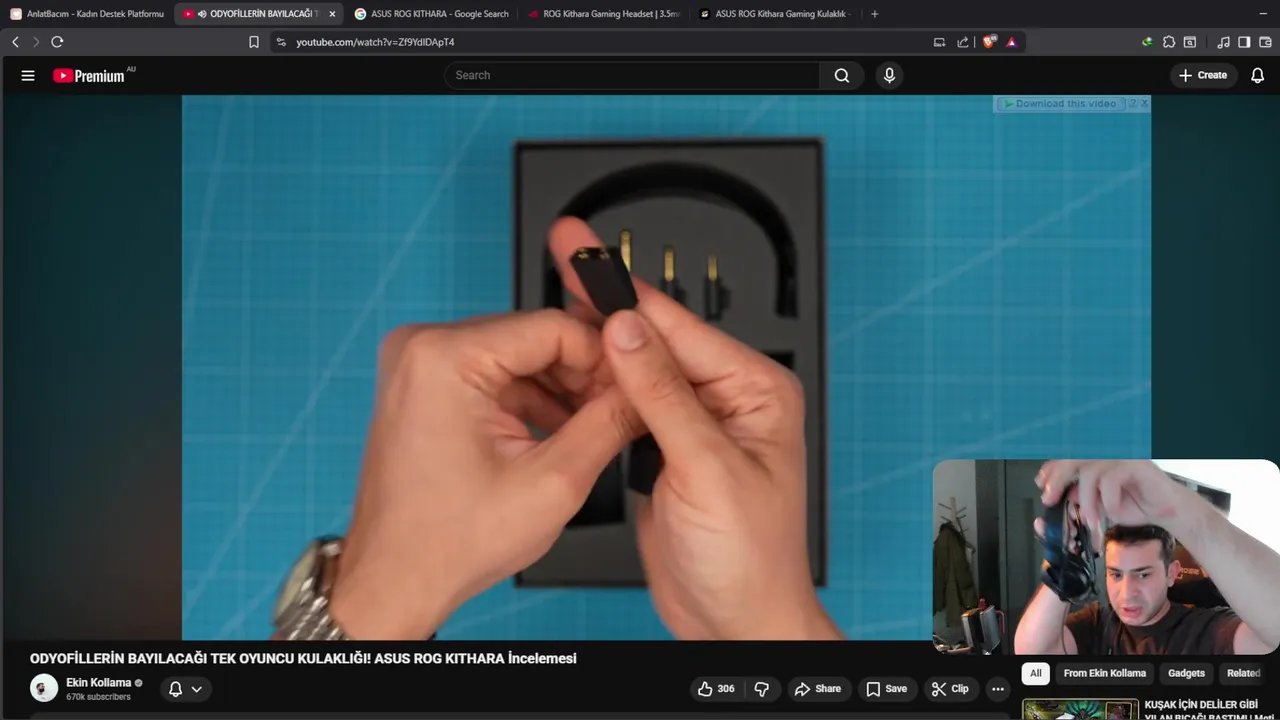This screenshot has height=720, width=1280.
Task: Select the Related filter chip
Action: pyautogui.click(x=1243, y=673)
